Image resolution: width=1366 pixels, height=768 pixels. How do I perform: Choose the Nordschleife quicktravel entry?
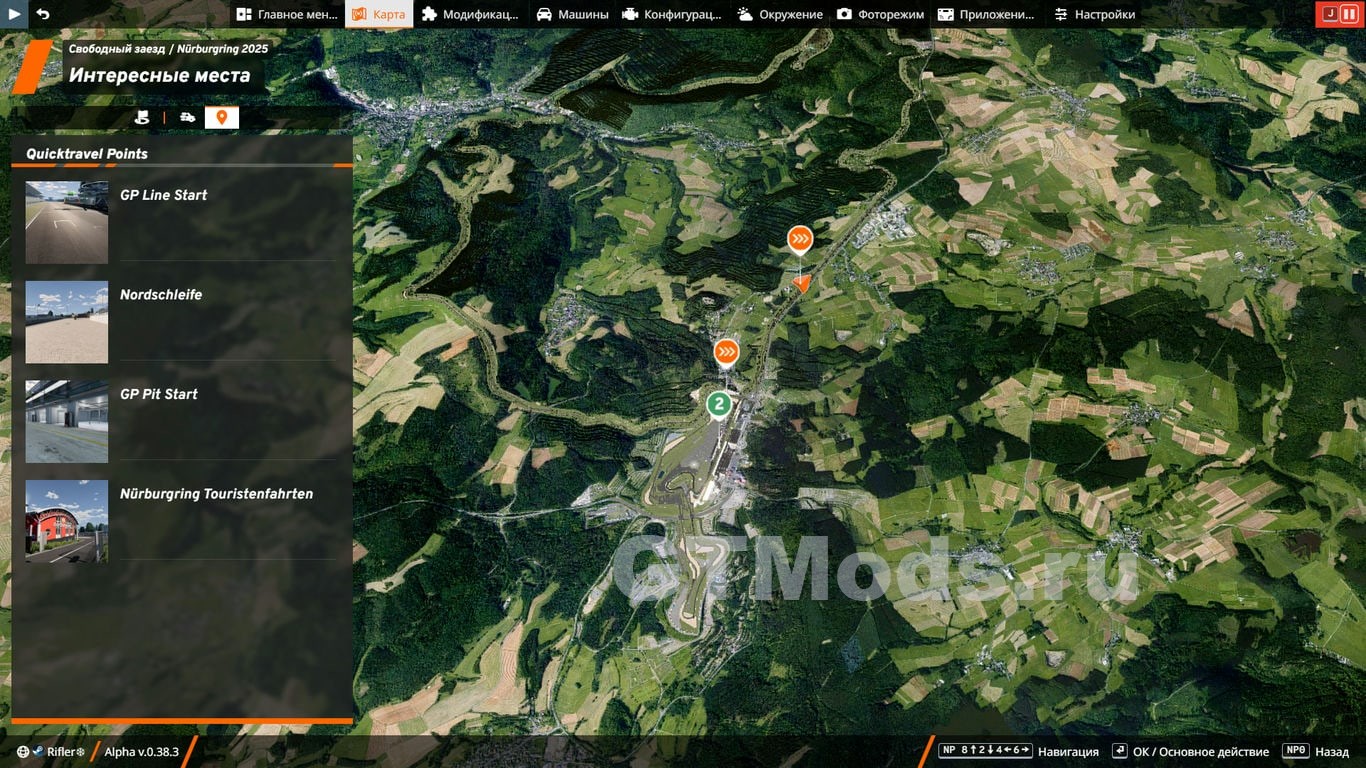182,322
